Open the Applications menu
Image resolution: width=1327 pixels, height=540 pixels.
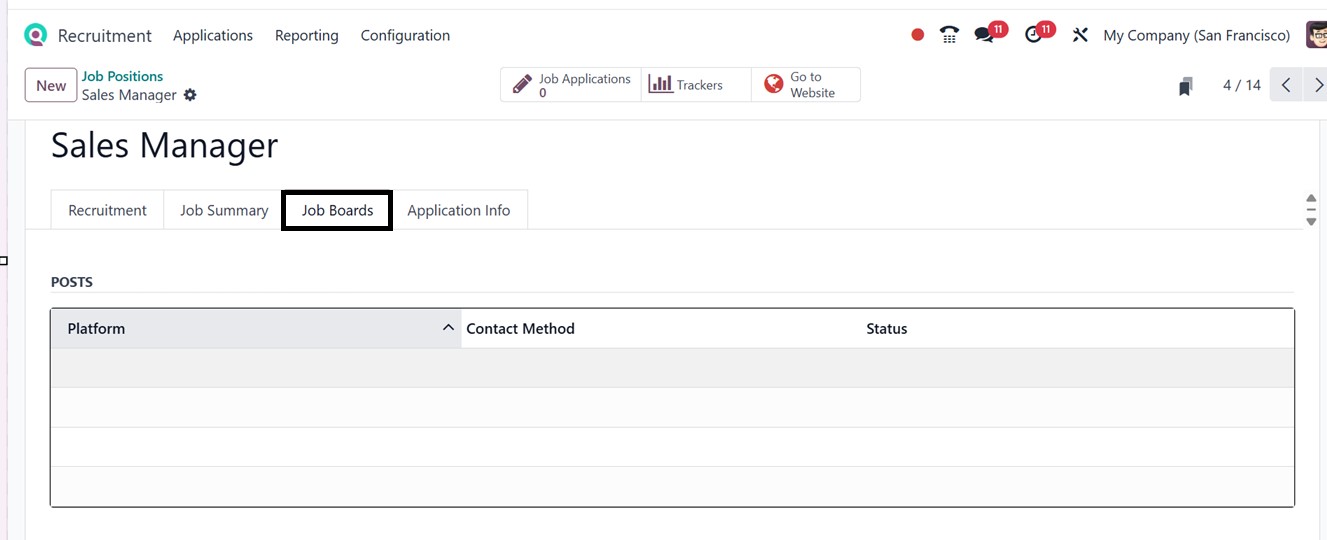click(213, 35)
